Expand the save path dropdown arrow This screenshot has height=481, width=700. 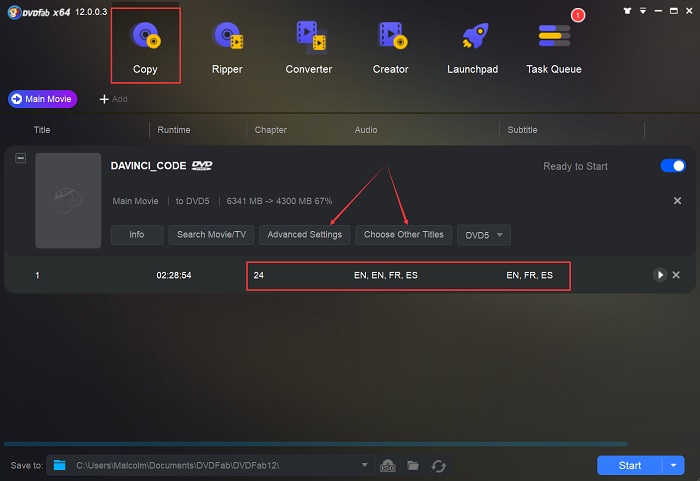(365, 465)
